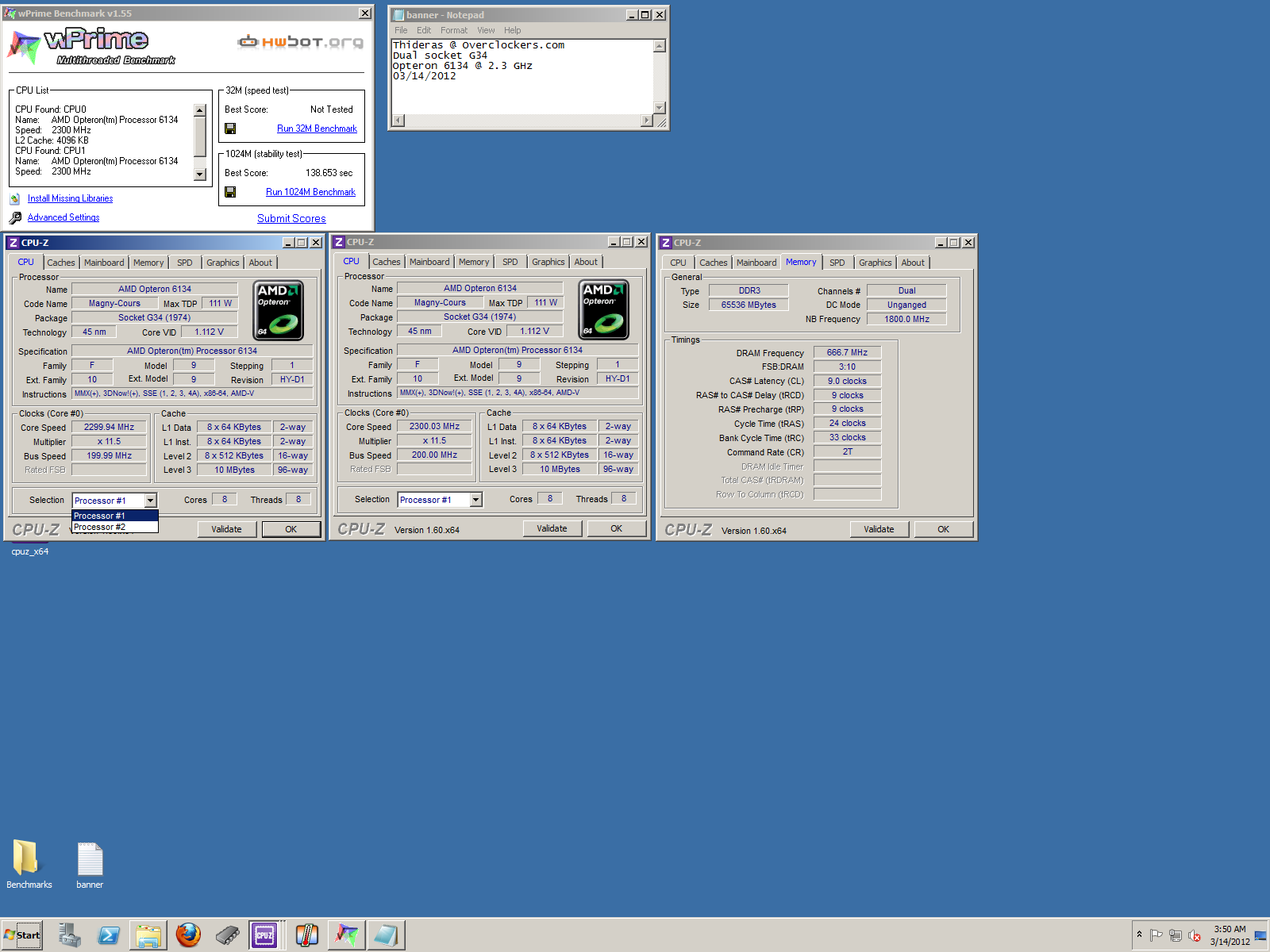This screenshot has width=1270, height=952.
Task: Click the Notepad text area
Action: [x=522, y=76]
